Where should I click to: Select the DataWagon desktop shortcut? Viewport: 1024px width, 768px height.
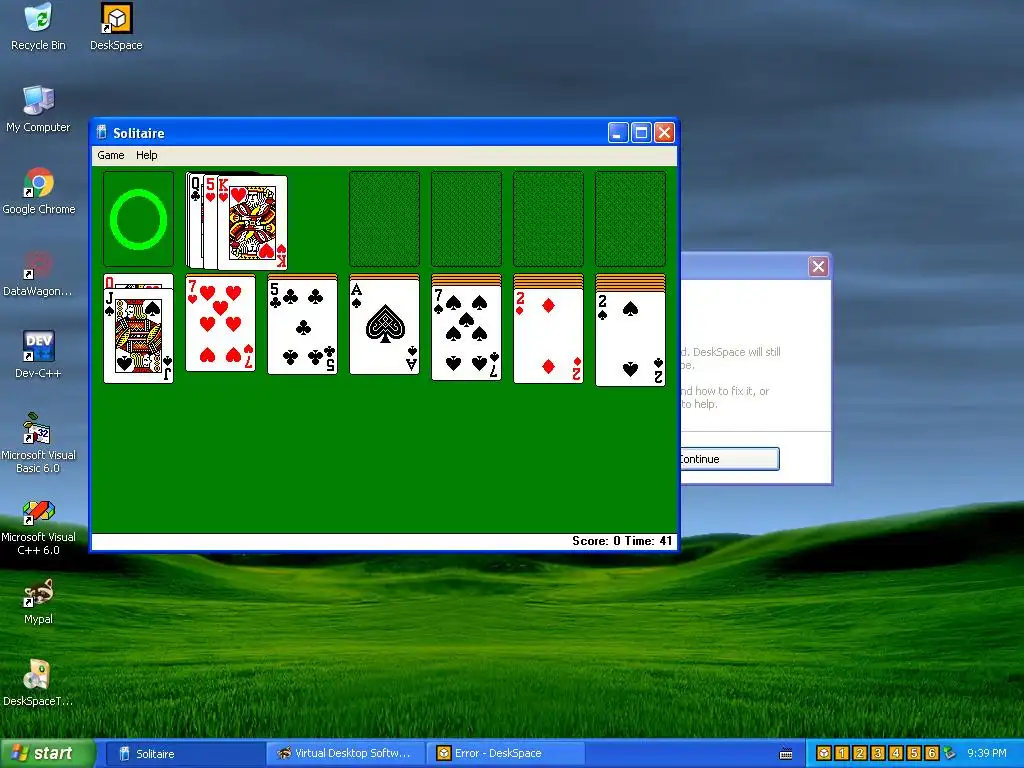pos(38,274)
